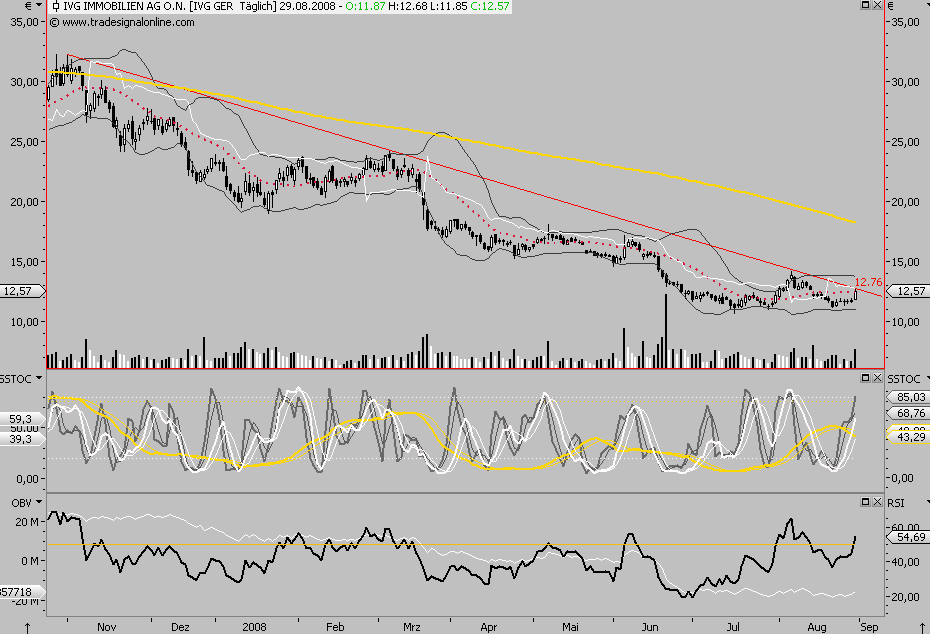The height and width of the screenshot is (634, 930).
Task: Click the 85,03 stochastic value marker
Action: [x=907, y=397]
